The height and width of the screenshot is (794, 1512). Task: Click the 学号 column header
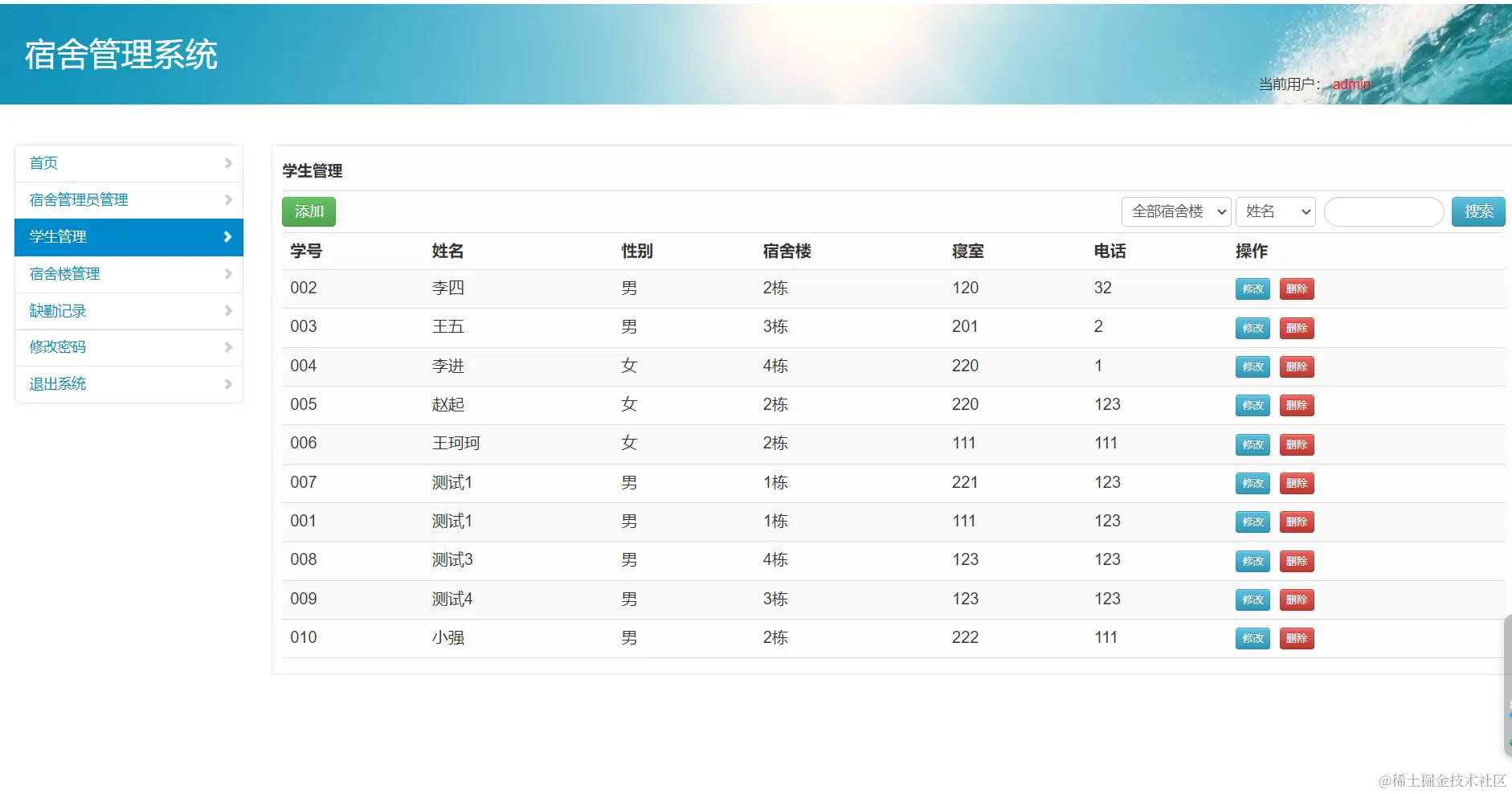[x=306, y=251]
